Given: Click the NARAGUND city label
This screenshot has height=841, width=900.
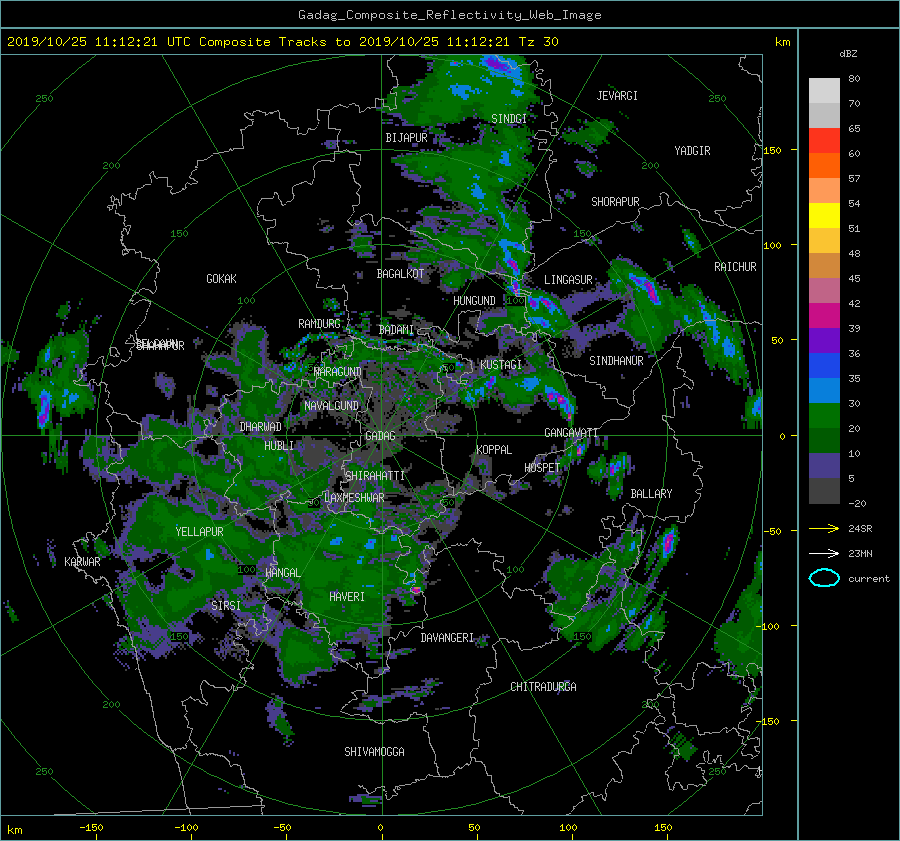Looking at the screenshot, I should [338, 372].
